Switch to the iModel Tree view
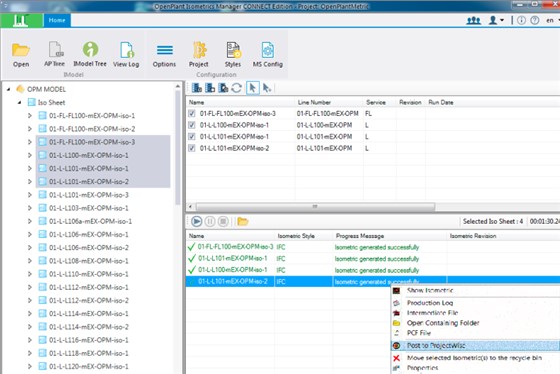 (90, 54)
